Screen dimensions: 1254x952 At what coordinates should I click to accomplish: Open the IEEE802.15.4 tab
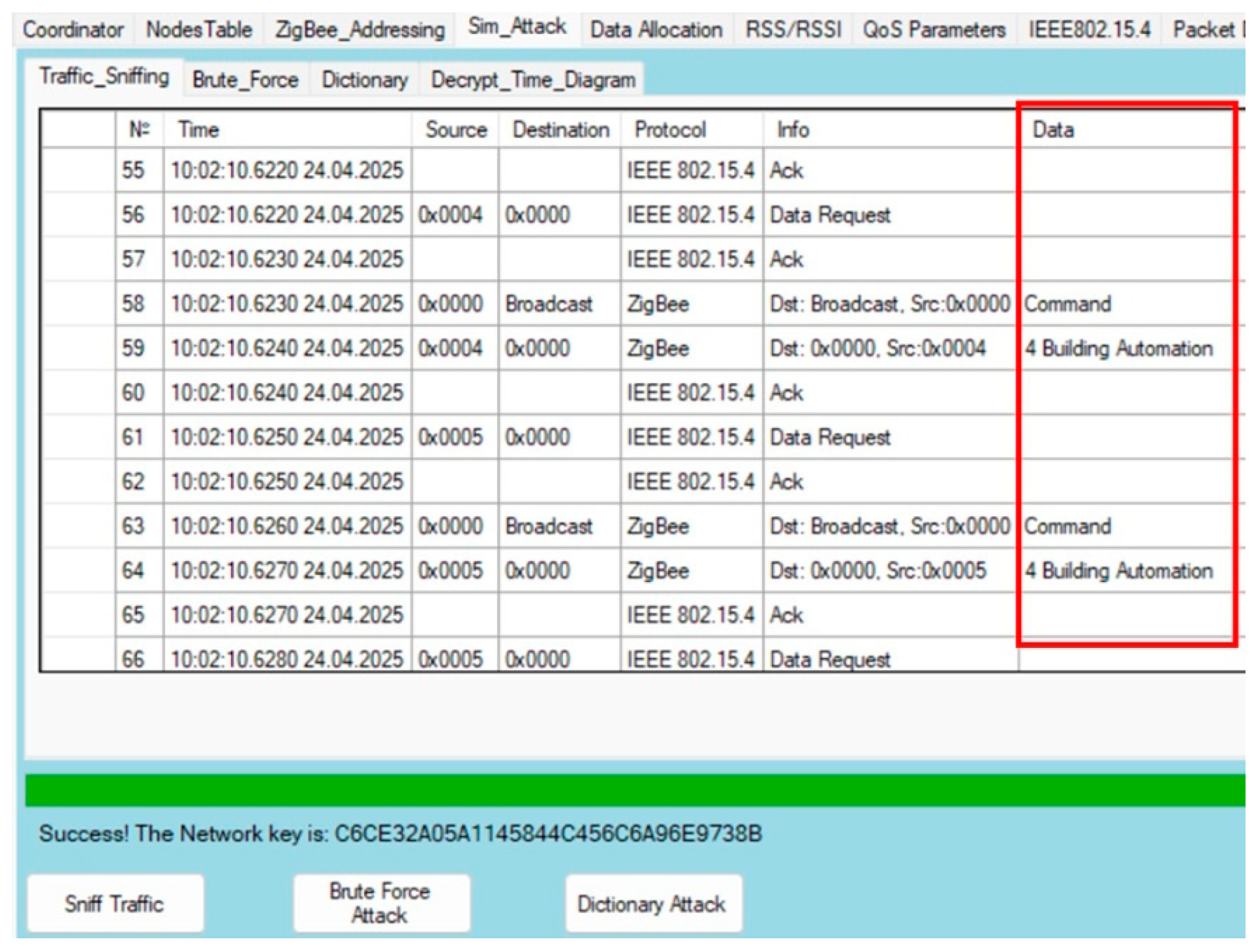(x=1090, y=30)
